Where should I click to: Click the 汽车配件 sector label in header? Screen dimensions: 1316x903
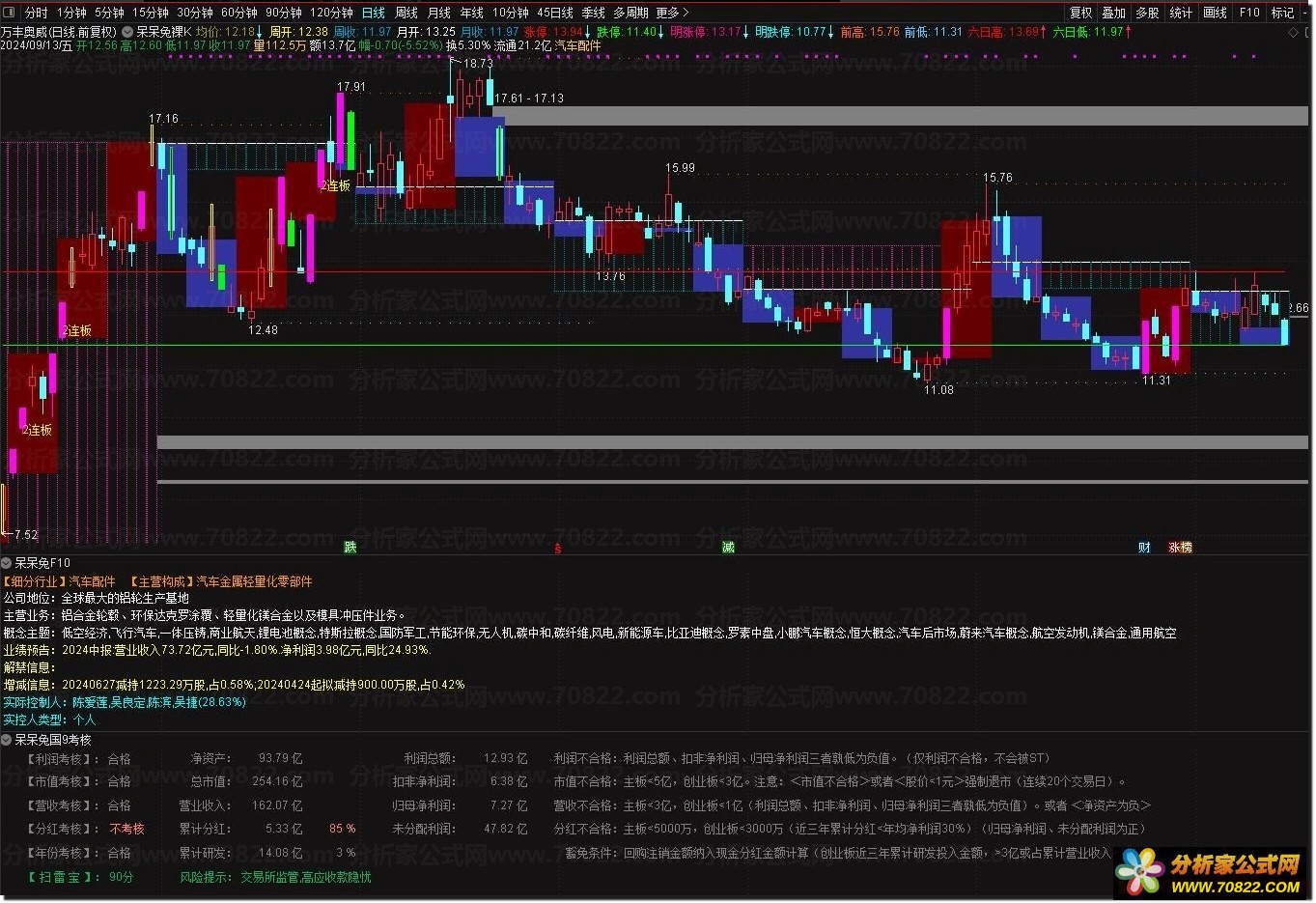click(577, 45)
